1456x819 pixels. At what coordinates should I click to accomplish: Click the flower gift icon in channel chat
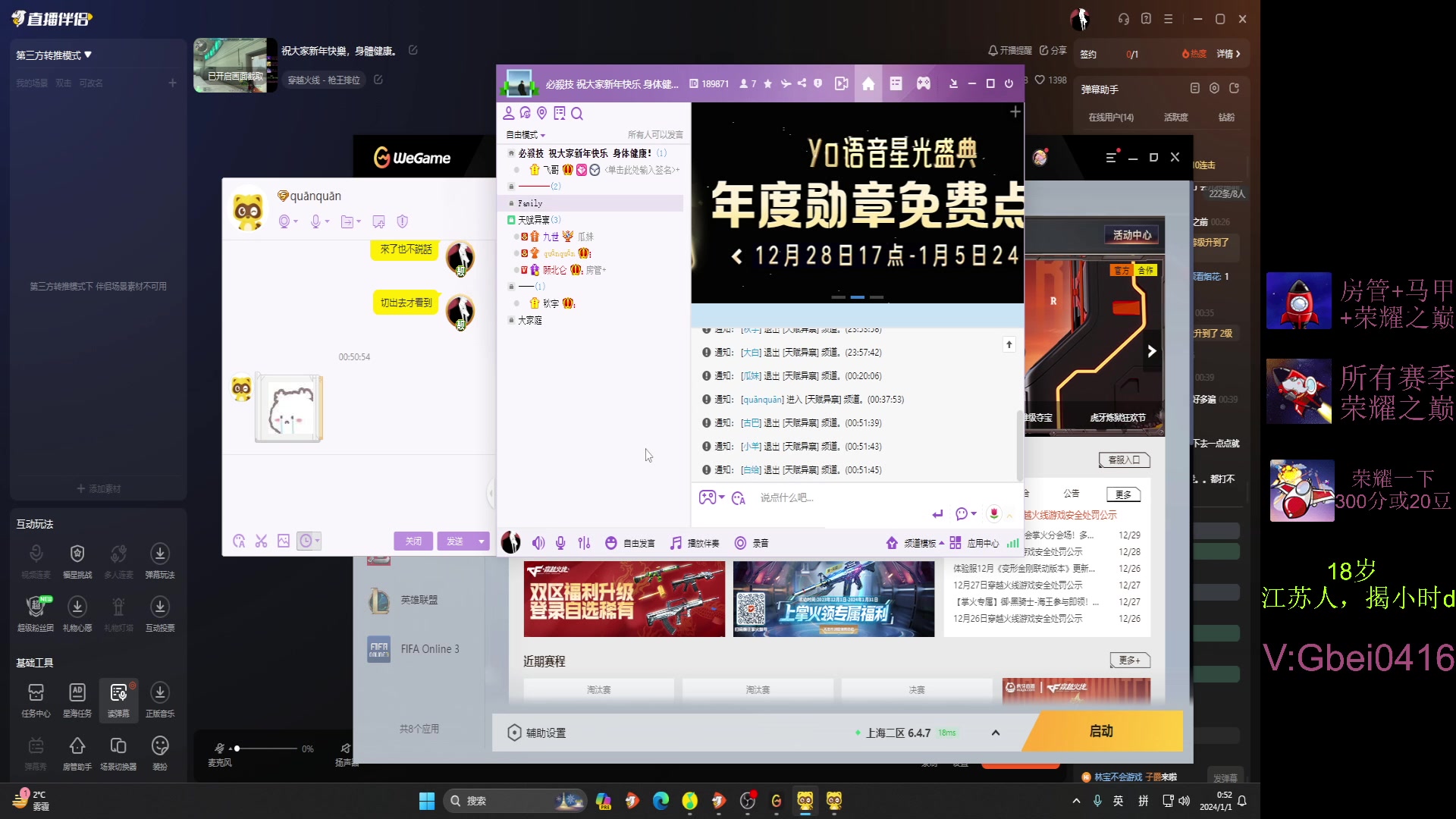[x=994, y=513]
